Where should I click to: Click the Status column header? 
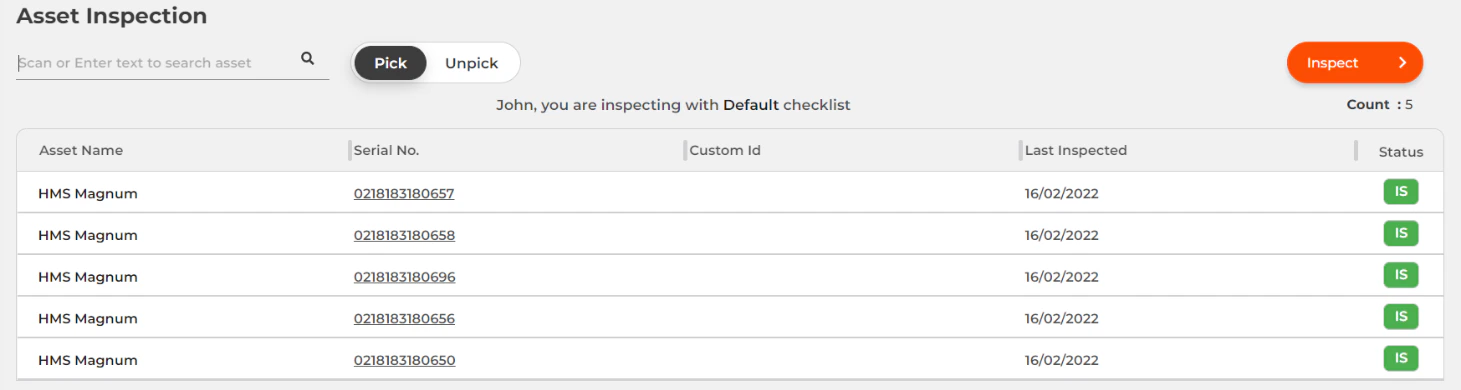coord(1401,152)
